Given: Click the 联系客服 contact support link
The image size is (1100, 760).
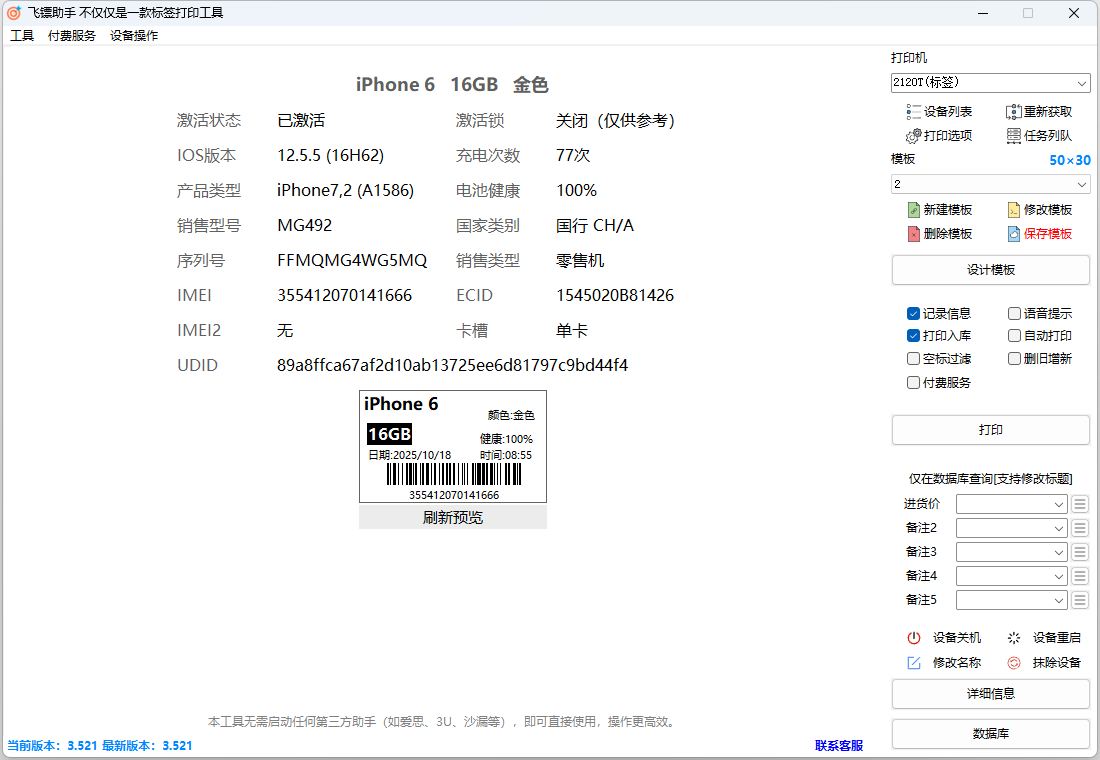Looking at the screenshot, I should pos(838,746).
